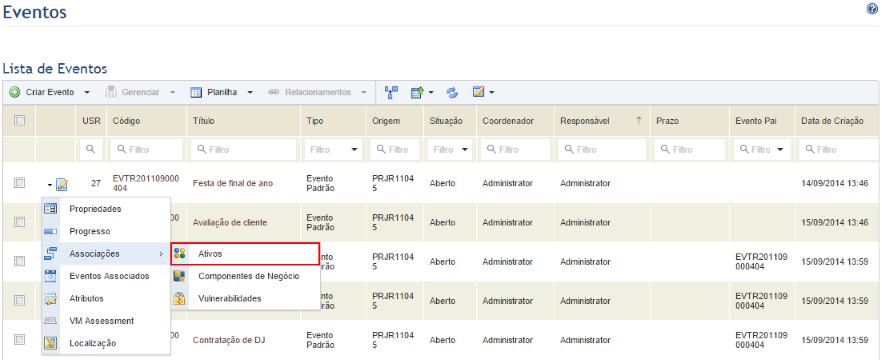Choose VM Assessment menu entry
This screenshot has width=882, height=360.
click(106, 321)
